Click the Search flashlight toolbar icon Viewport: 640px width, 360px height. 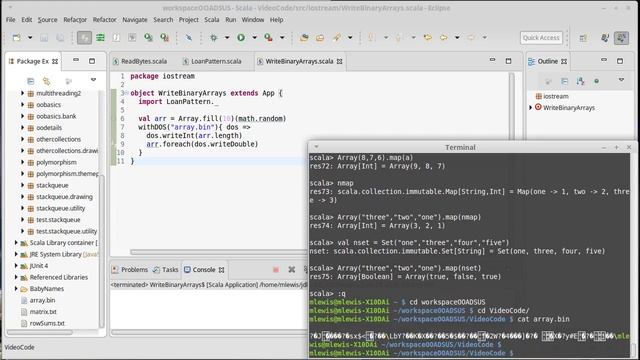tap(336, 38)
